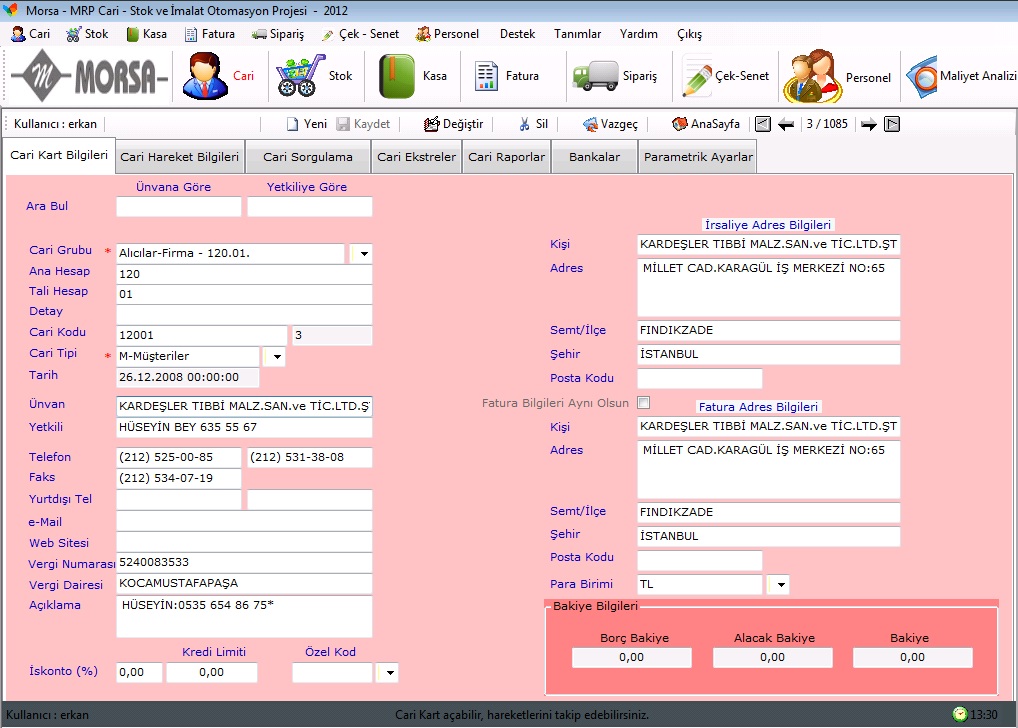Click the Yetkiliye Göre search field
The height and width of the screenshot is (728, 1018).
[310, 207]
